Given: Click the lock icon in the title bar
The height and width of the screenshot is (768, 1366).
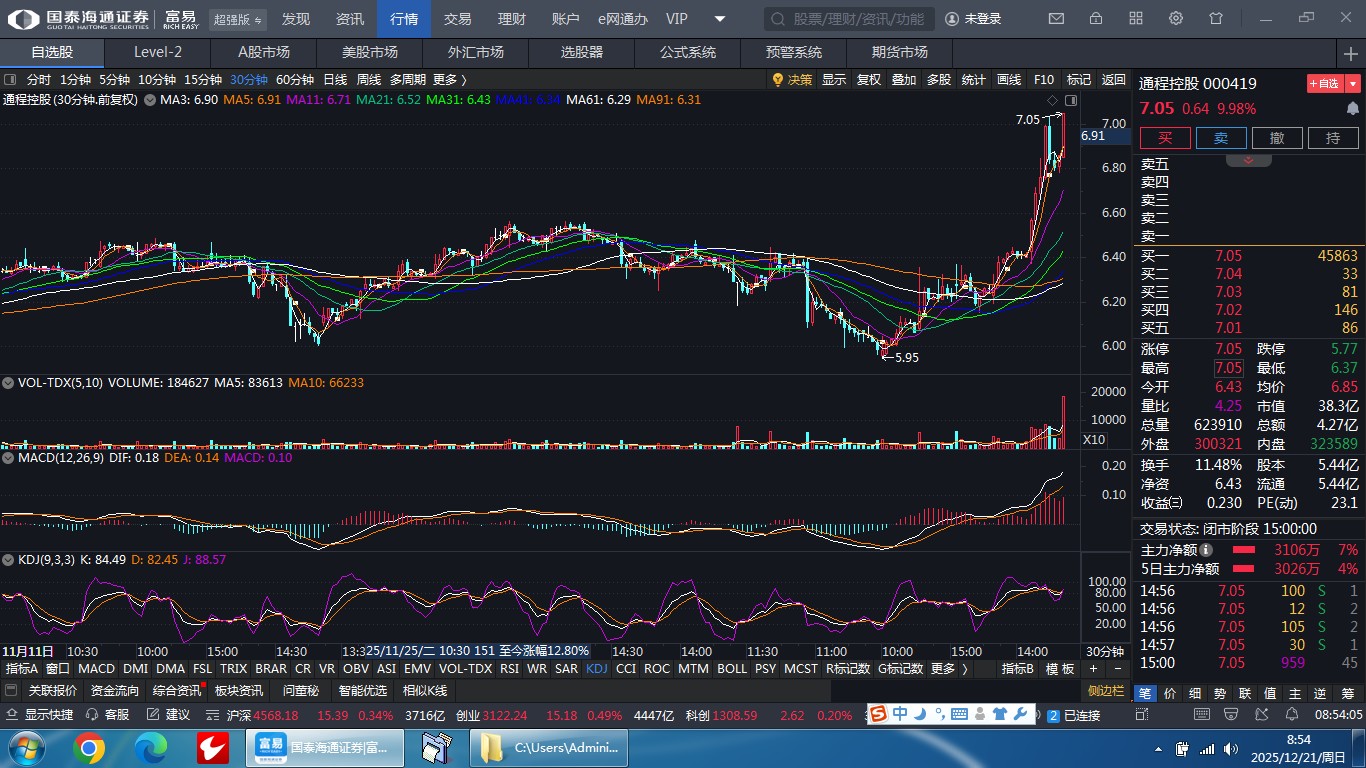Looking at the screenshot, I should coord(1096,19).
